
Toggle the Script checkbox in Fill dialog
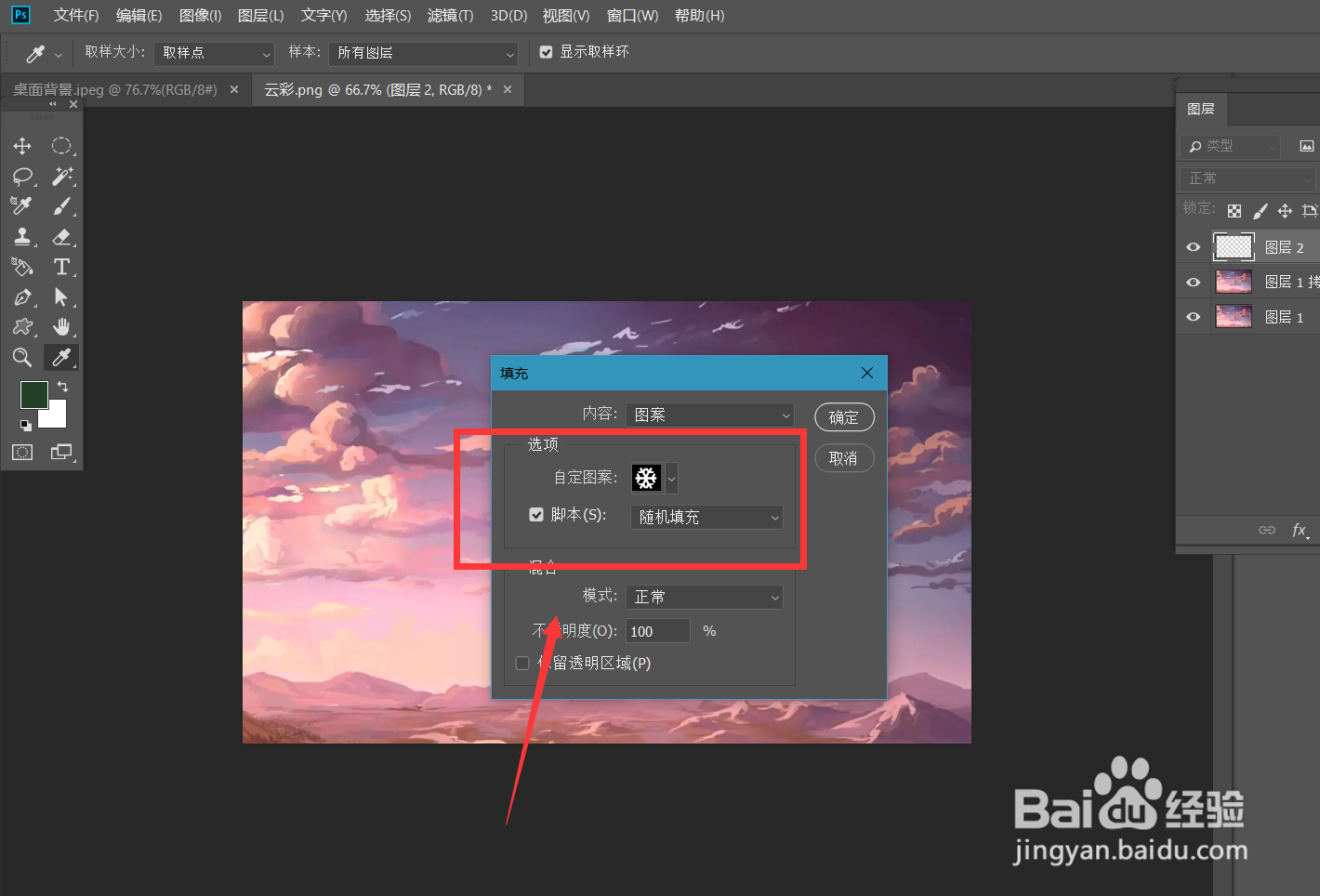pos(536,514)
